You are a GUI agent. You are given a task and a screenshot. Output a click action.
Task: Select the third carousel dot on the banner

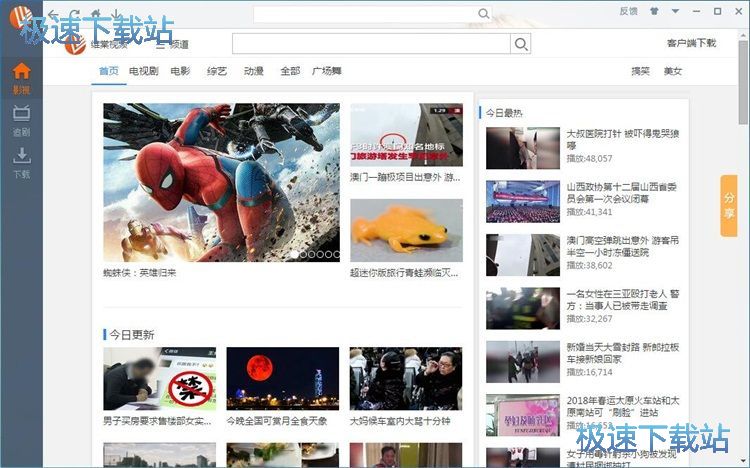tap(312, 255)
